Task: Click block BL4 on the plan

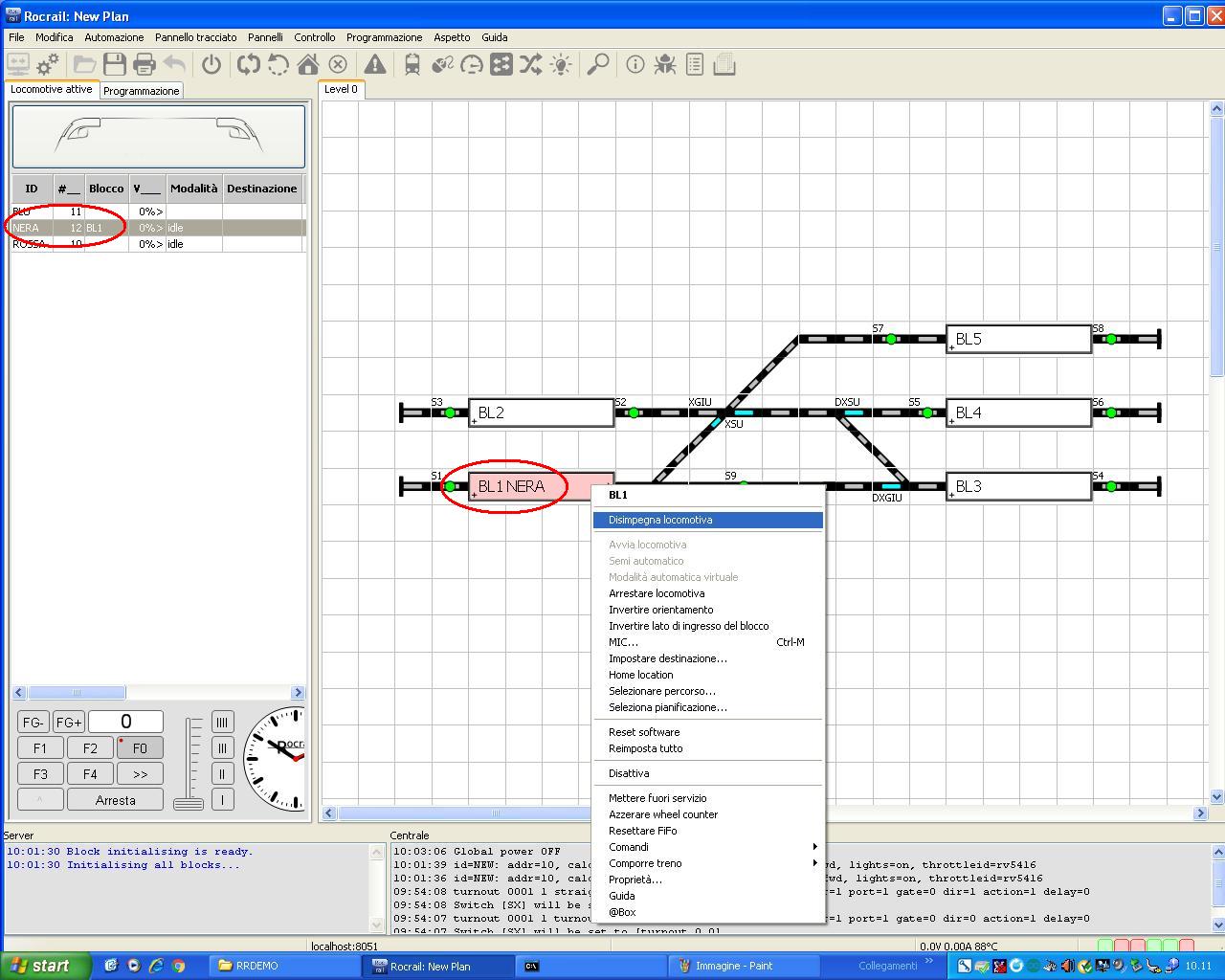Action: coord(1019,412)
